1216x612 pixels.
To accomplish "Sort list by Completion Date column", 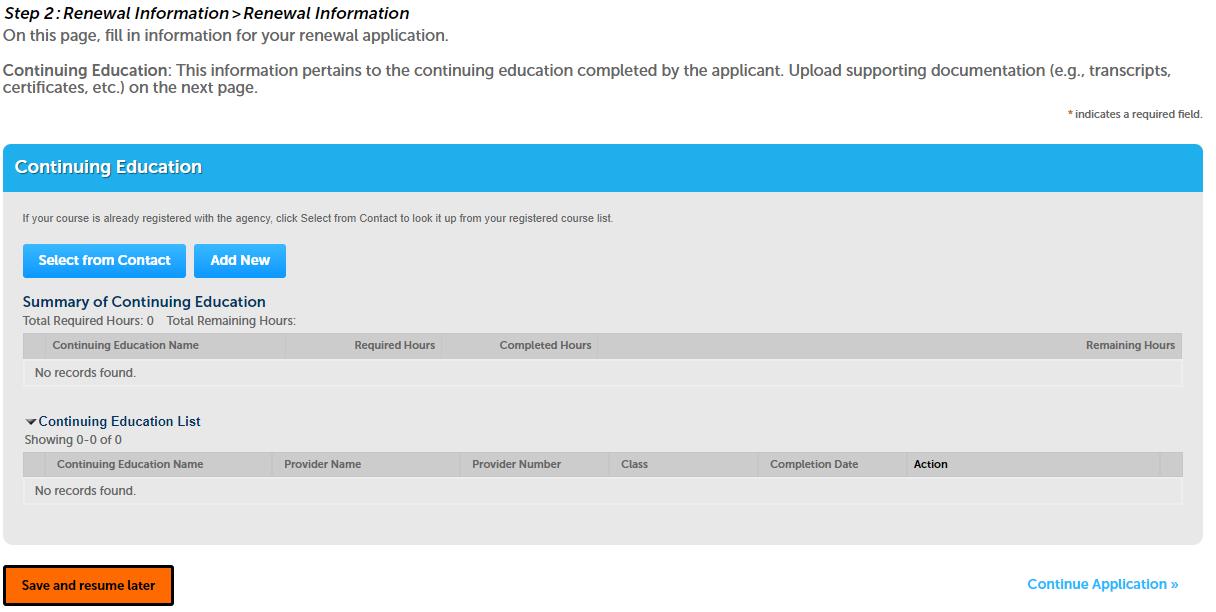I will [813, 464].
